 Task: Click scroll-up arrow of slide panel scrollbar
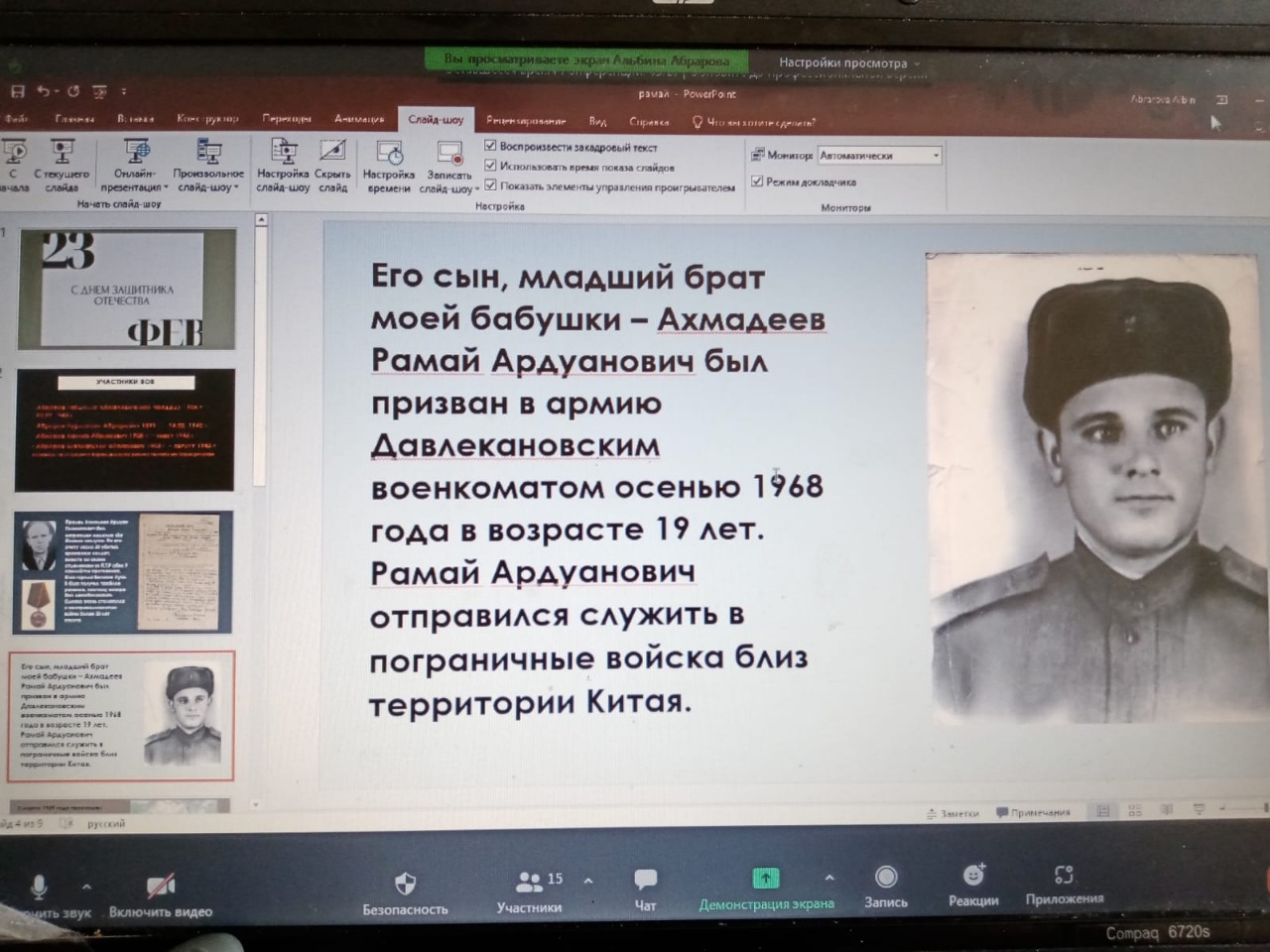tap(261, 220)
